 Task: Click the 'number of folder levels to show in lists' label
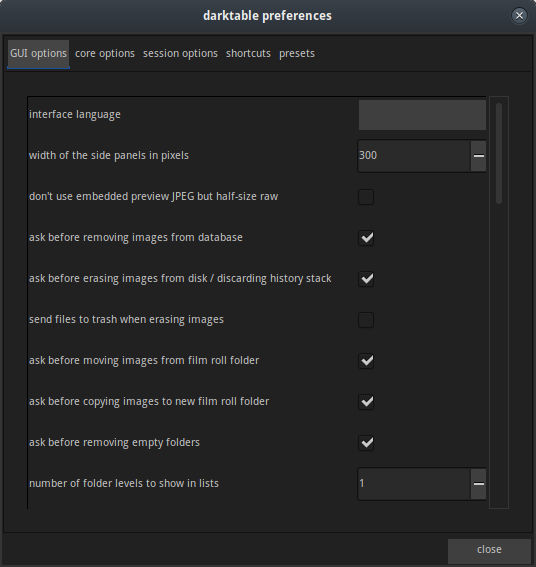124,483
